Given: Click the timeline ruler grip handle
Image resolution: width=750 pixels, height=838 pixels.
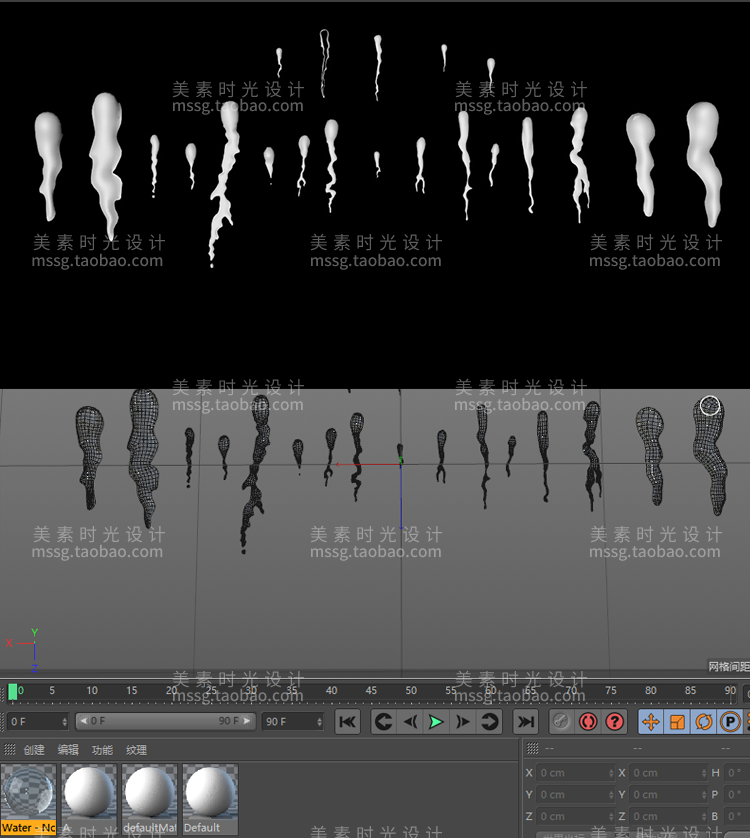Looking at the screenshot, I should [x=3, y=693].
